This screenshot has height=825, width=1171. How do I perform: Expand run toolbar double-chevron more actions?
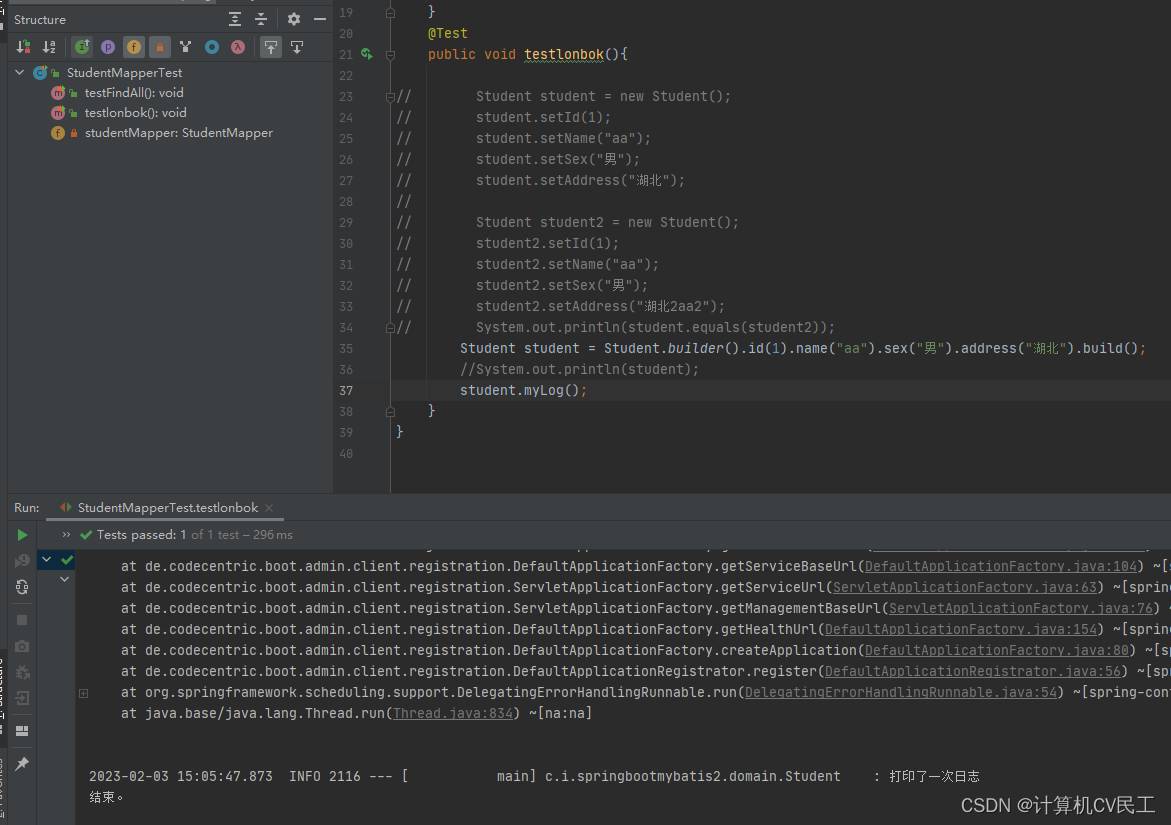[x=66, y=535]
